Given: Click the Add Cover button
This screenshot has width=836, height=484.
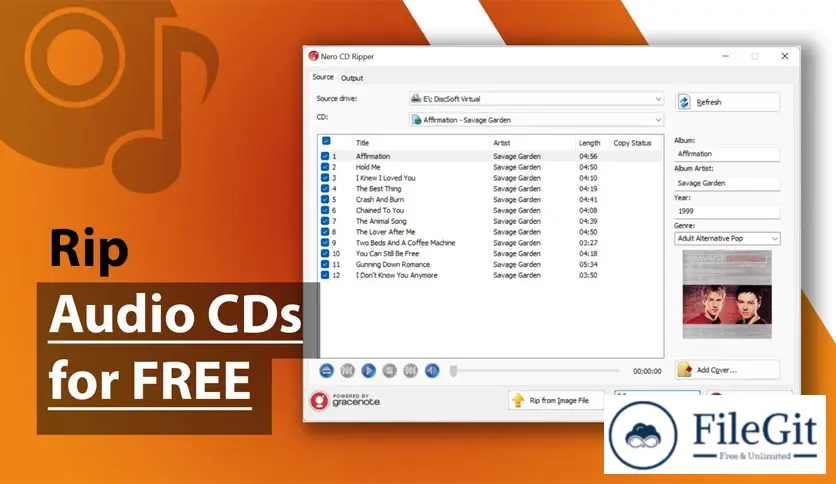Looking at the screenshot, I should [727, 369].
